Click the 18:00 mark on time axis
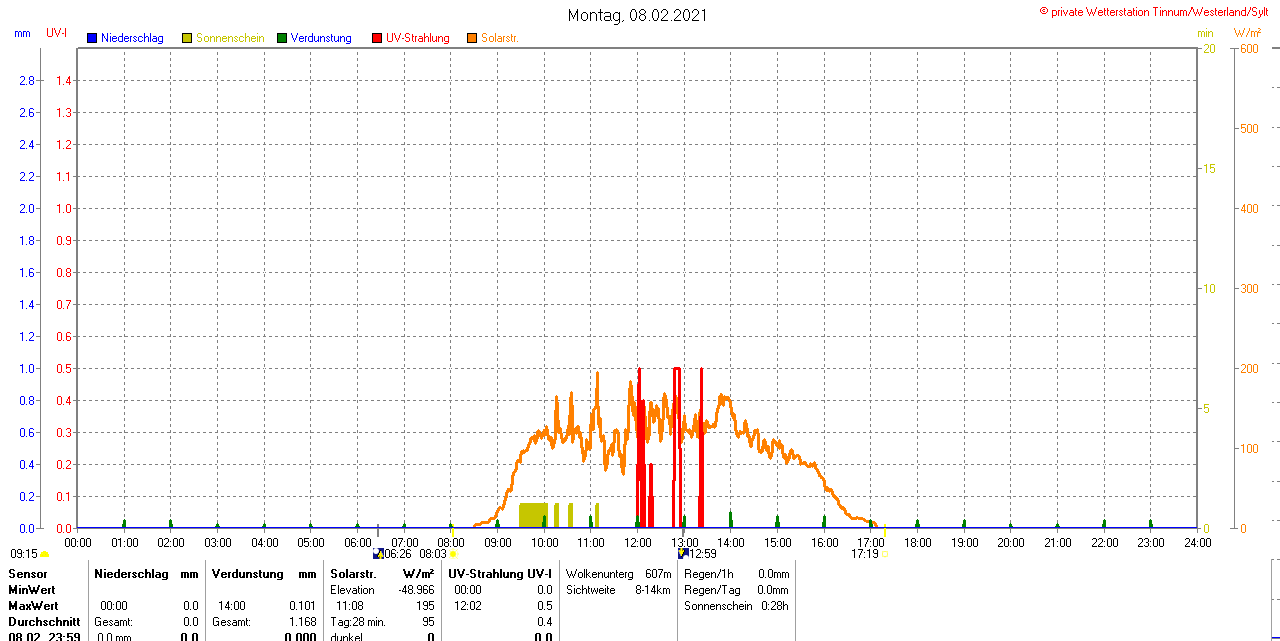The height and width of the screenshot is (641, 1280). click(917, 542)
